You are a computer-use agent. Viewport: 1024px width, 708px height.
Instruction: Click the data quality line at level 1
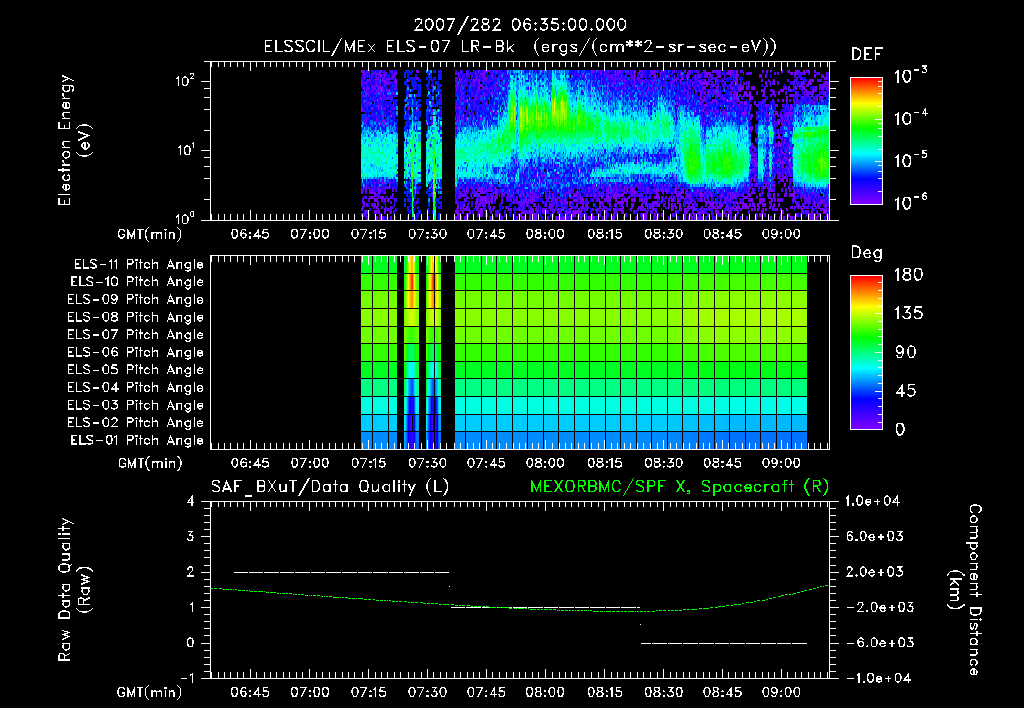coord(545,607)
